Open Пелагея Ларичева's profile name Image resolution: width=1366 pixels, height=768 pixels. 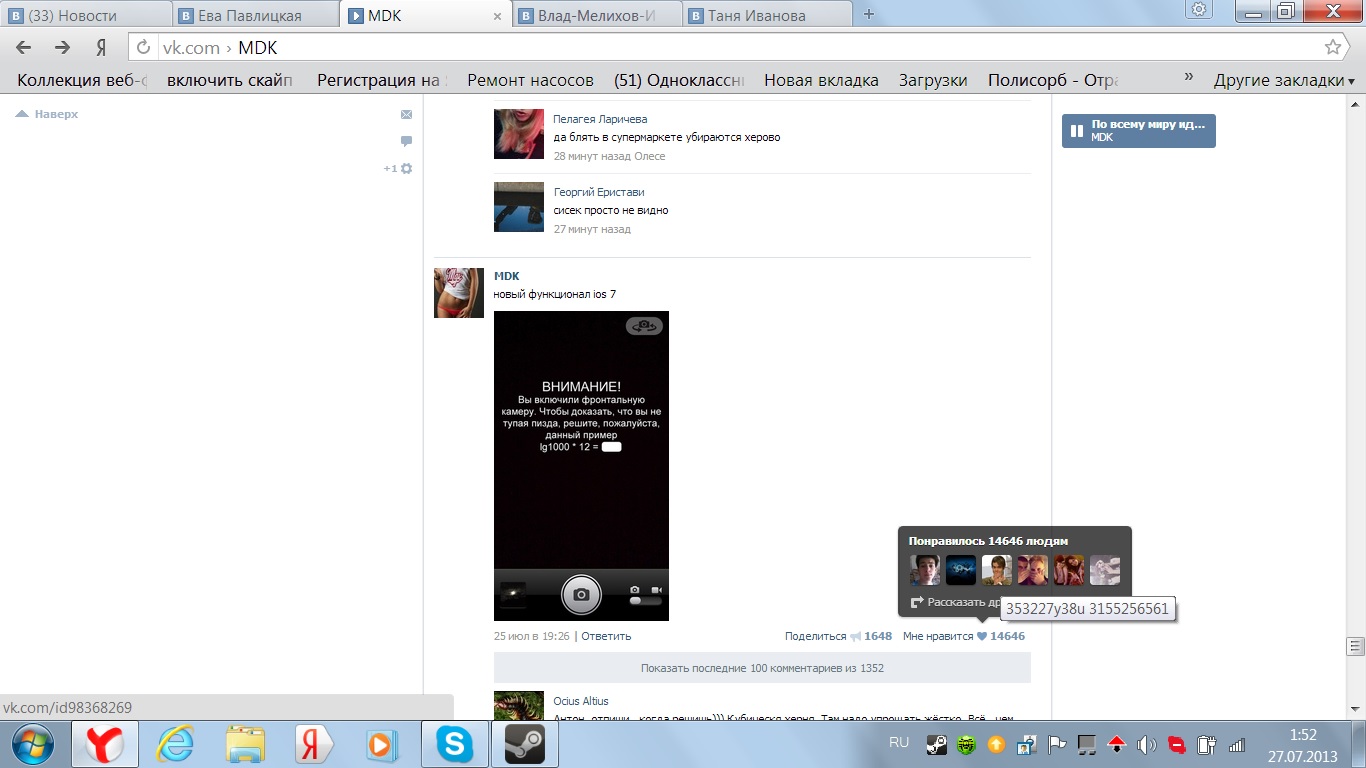[x=600, y=119]
